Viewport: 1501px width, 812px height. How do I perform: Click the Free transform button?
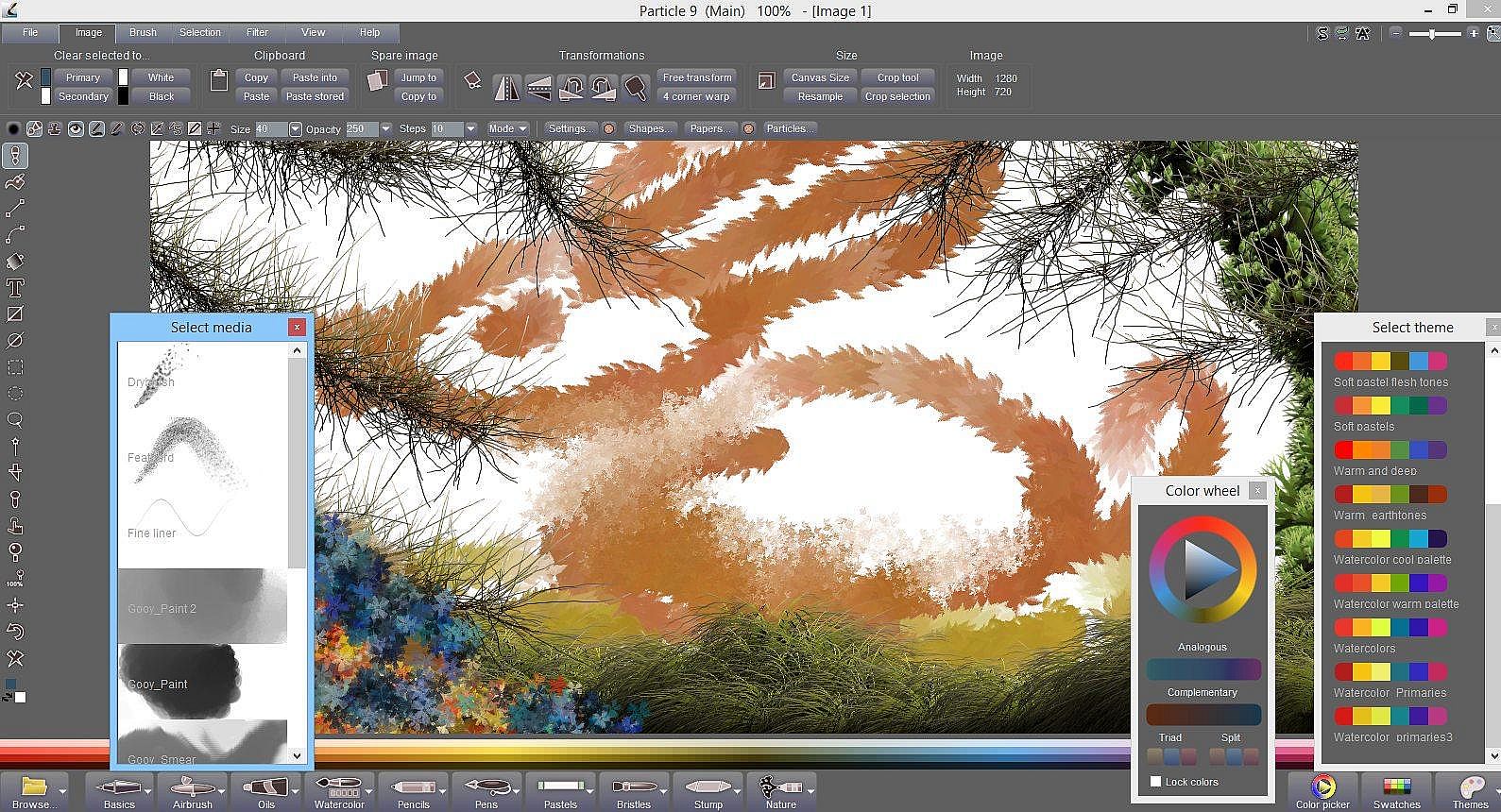click(697, 77)
